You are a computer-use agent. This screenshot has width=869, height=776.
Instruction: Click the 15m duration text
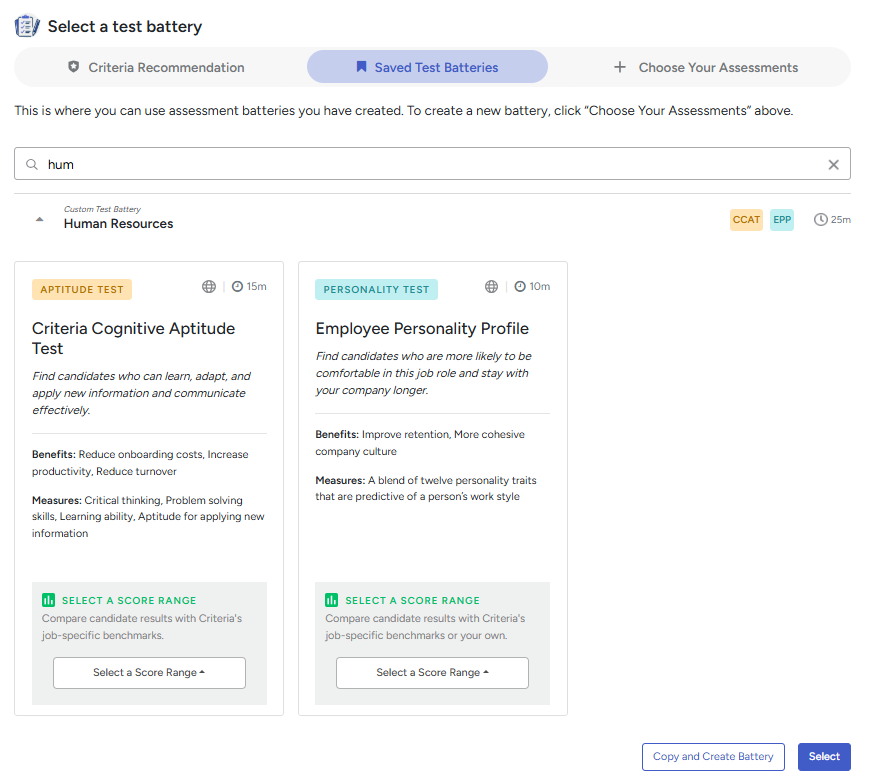[257, 287]
